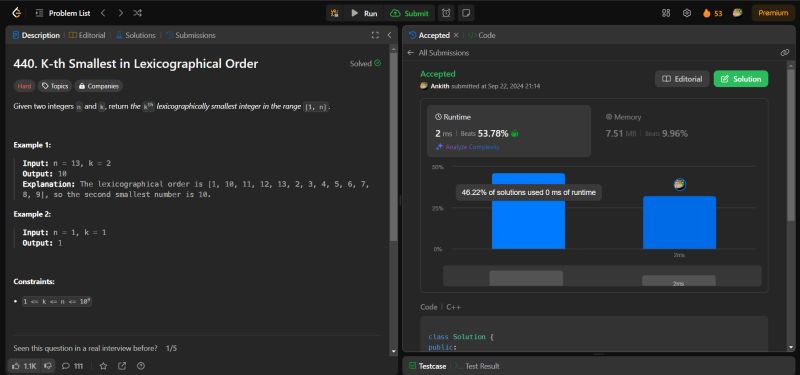Expand the Topics tag
Viewport: 800px width, 375px height.
(55, 86)
